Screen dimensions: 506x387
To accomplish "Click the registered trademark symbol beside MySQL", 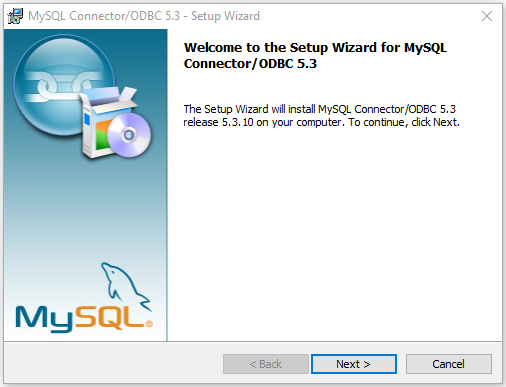I will point(149,323).
